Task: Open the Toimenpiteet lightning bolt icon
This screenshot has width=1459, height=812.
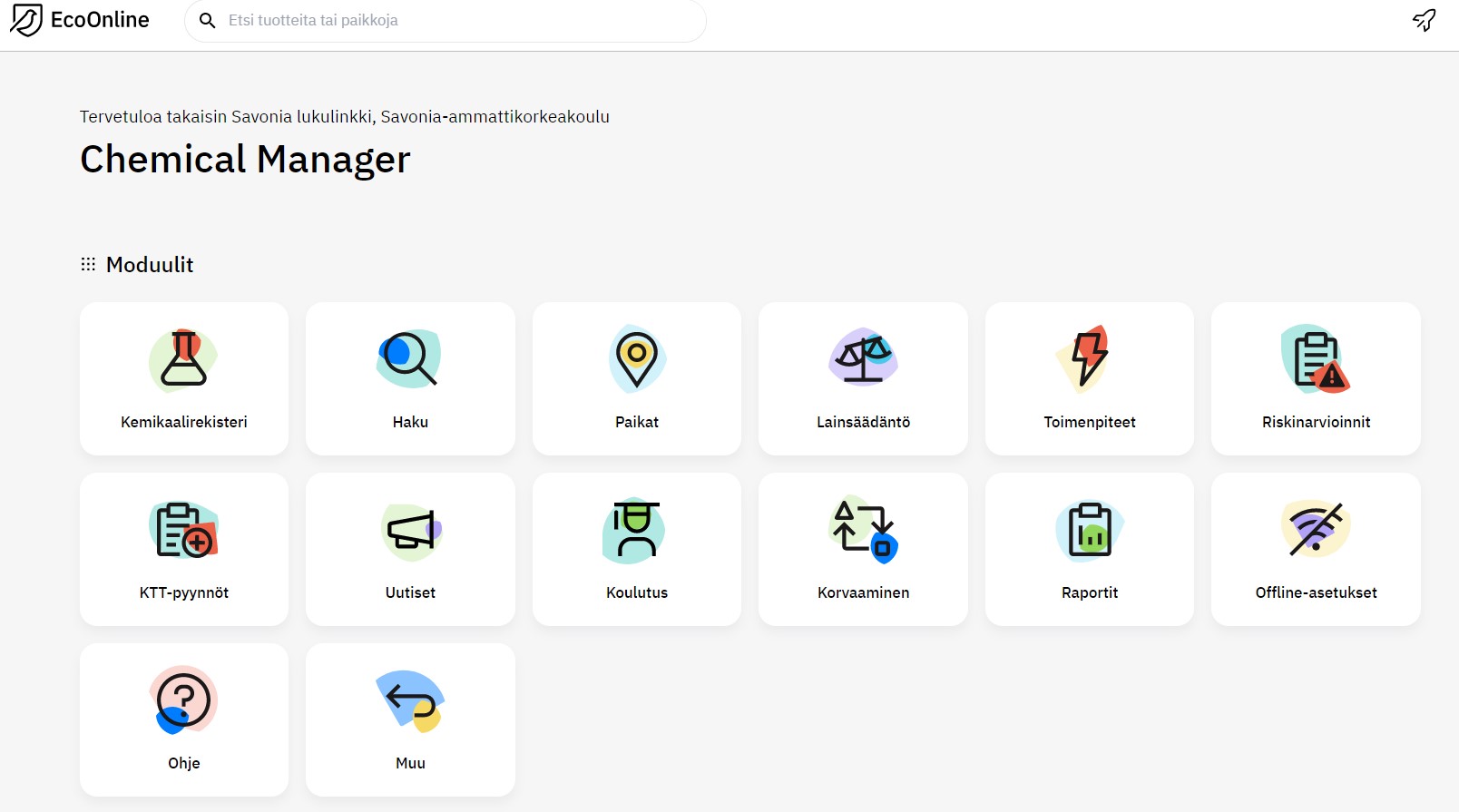Action: (x=1089, y=359)
